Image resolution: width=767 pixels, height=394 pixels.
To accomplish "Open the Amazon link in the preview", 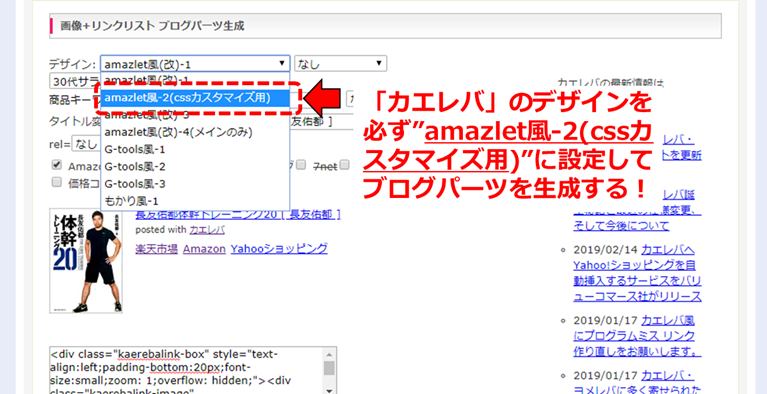I will [x=204, y=249].
